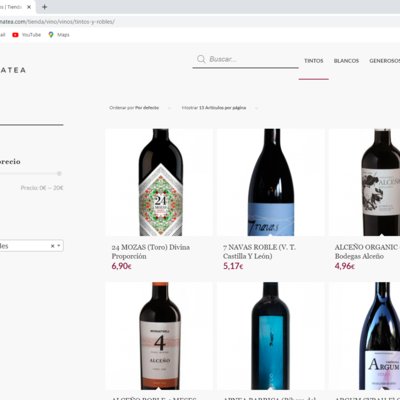The width and height of the screenshot is (400, 400).
Task: Click the search magnifier icon
Action: [201, 59]
